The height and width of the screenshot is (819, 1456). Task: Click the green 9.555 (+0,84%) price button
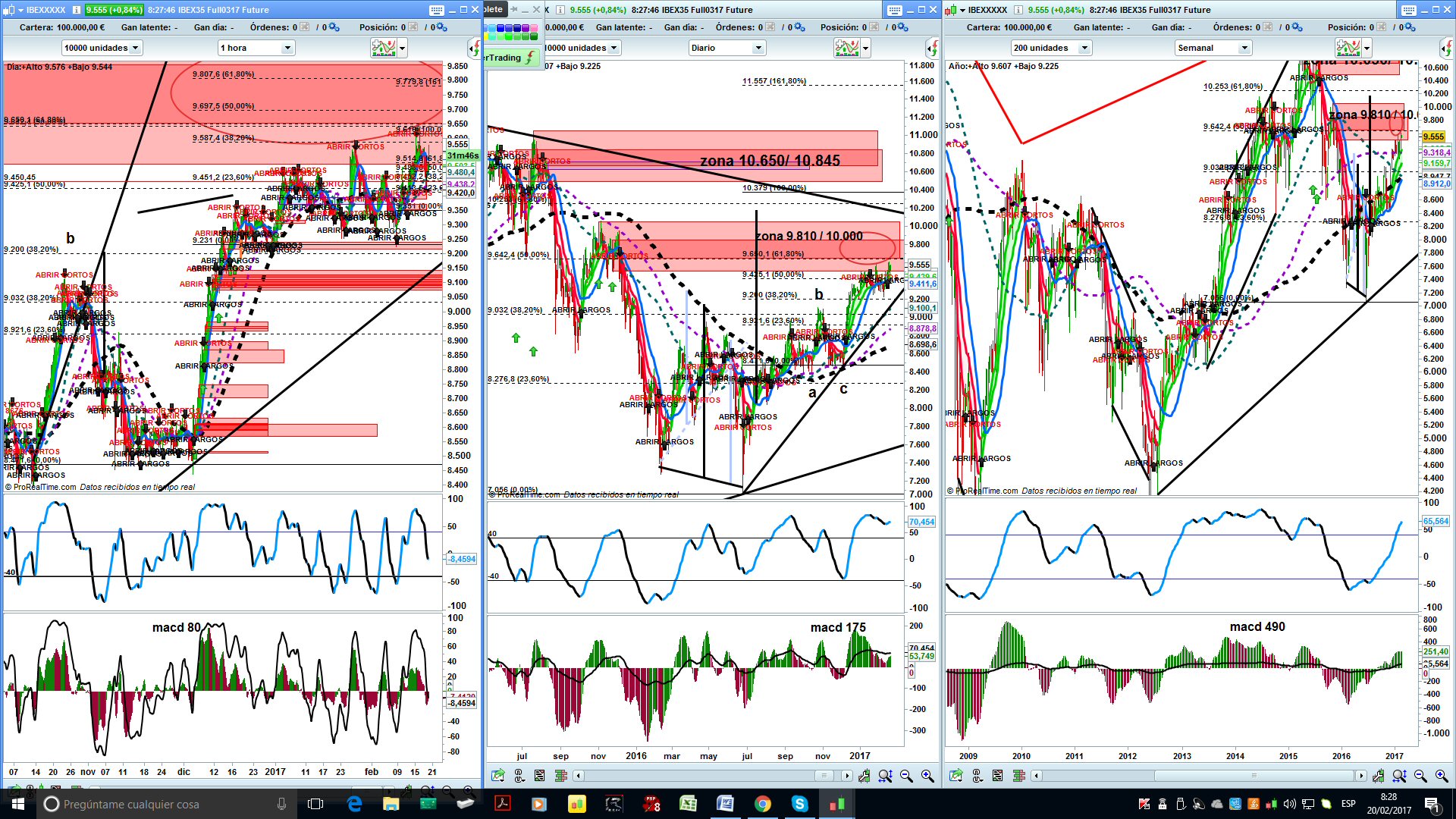point(114,10)
